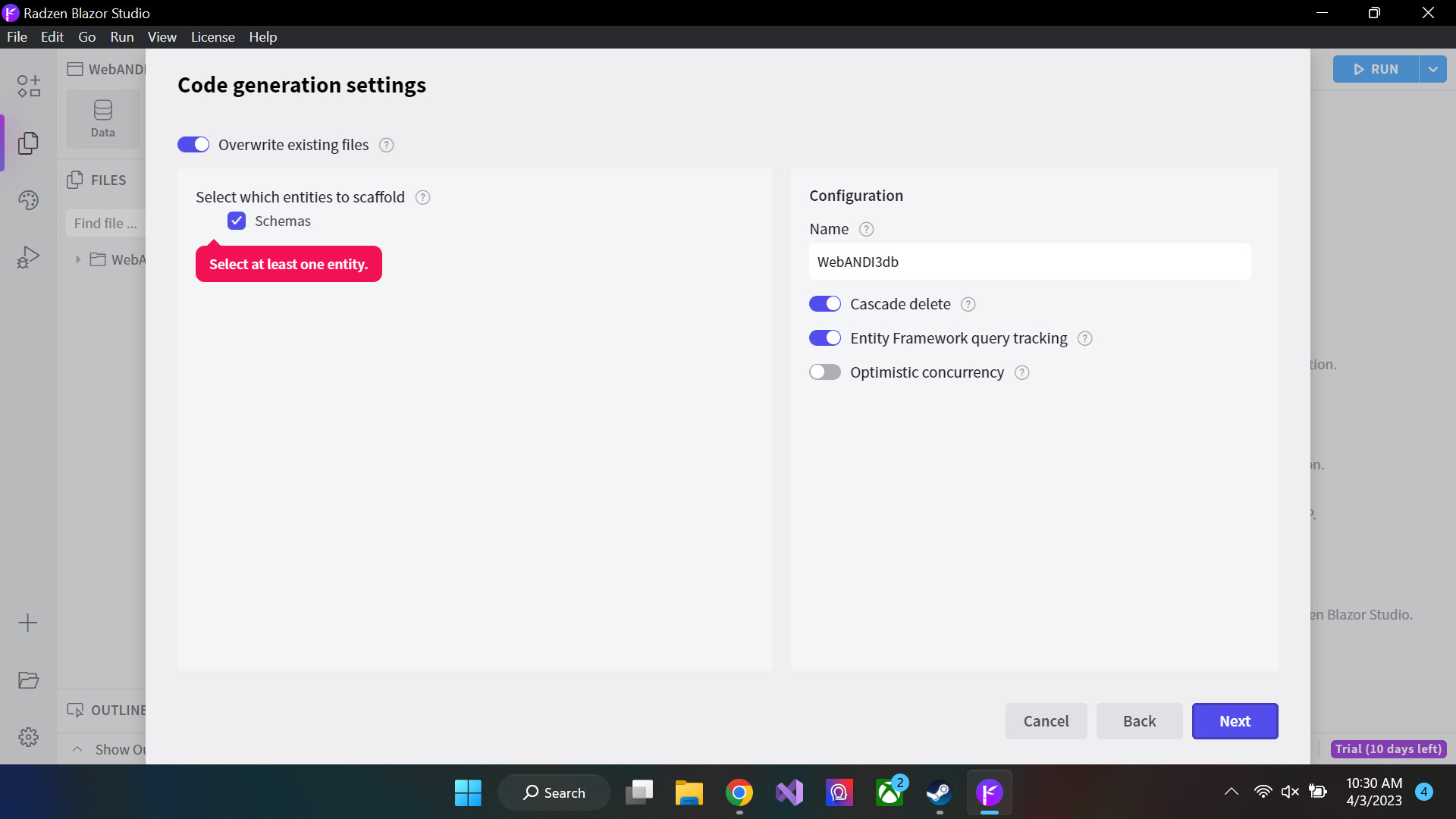Open the settings gear in the sidebar
This screenshot has width=1456, height=819.
tap(28, 736)
